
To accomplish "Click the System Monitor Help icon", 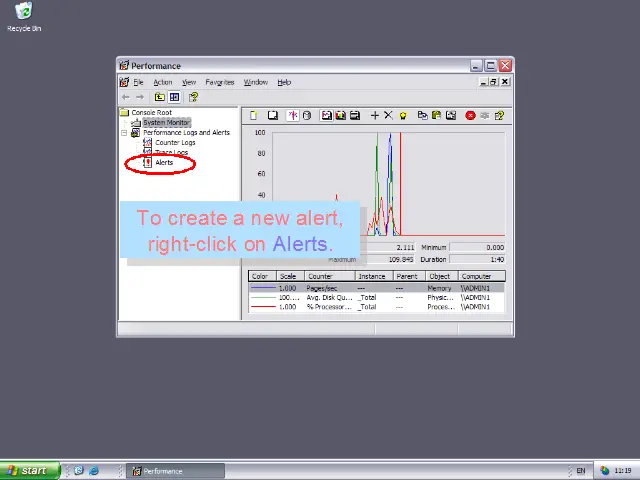I will tap(499, 116).
